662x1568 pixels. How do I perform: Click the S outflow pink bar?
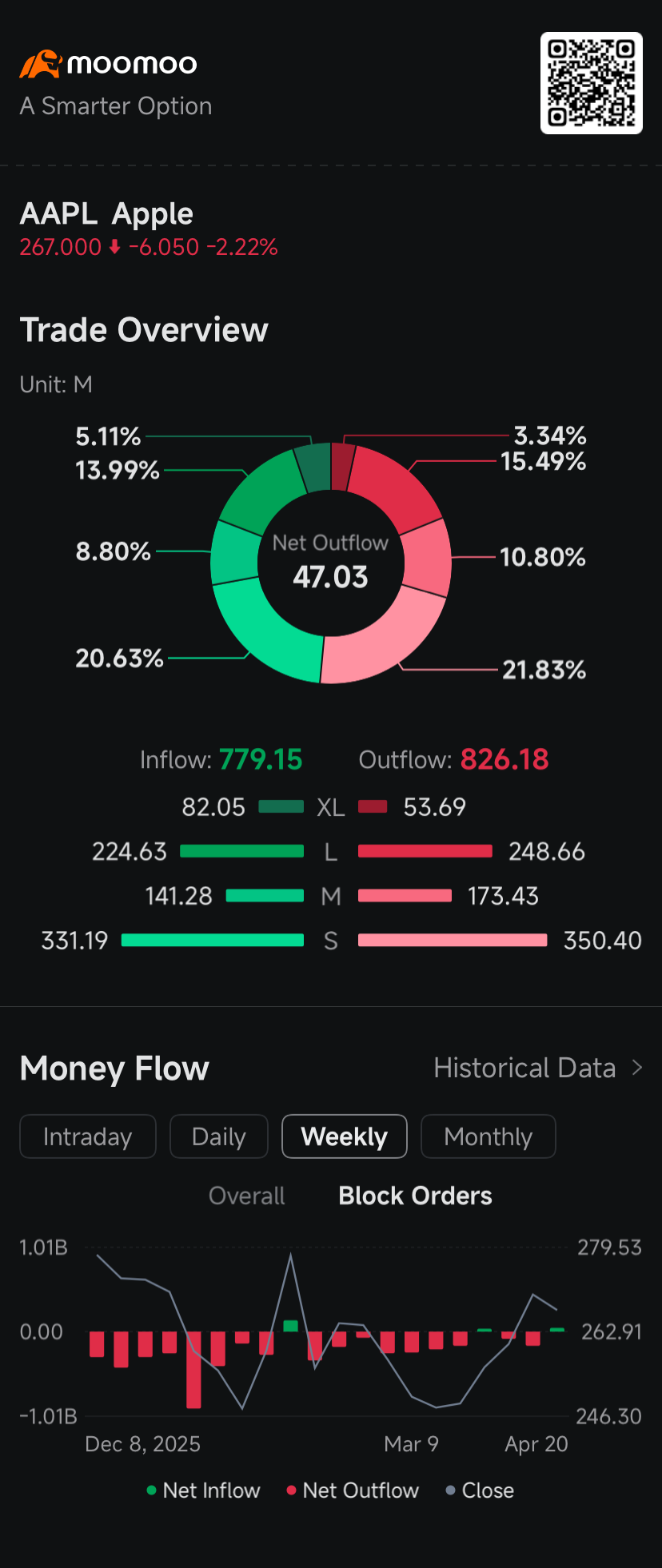(x=453, y=941)
